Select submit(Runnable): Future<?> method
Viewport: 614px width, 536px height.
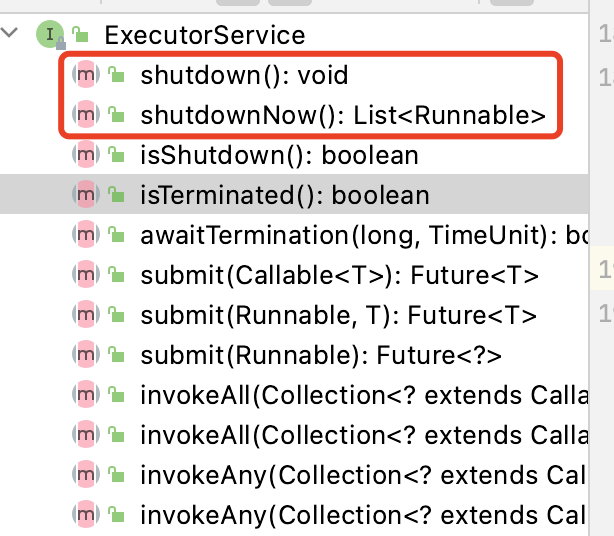[320, 355]
